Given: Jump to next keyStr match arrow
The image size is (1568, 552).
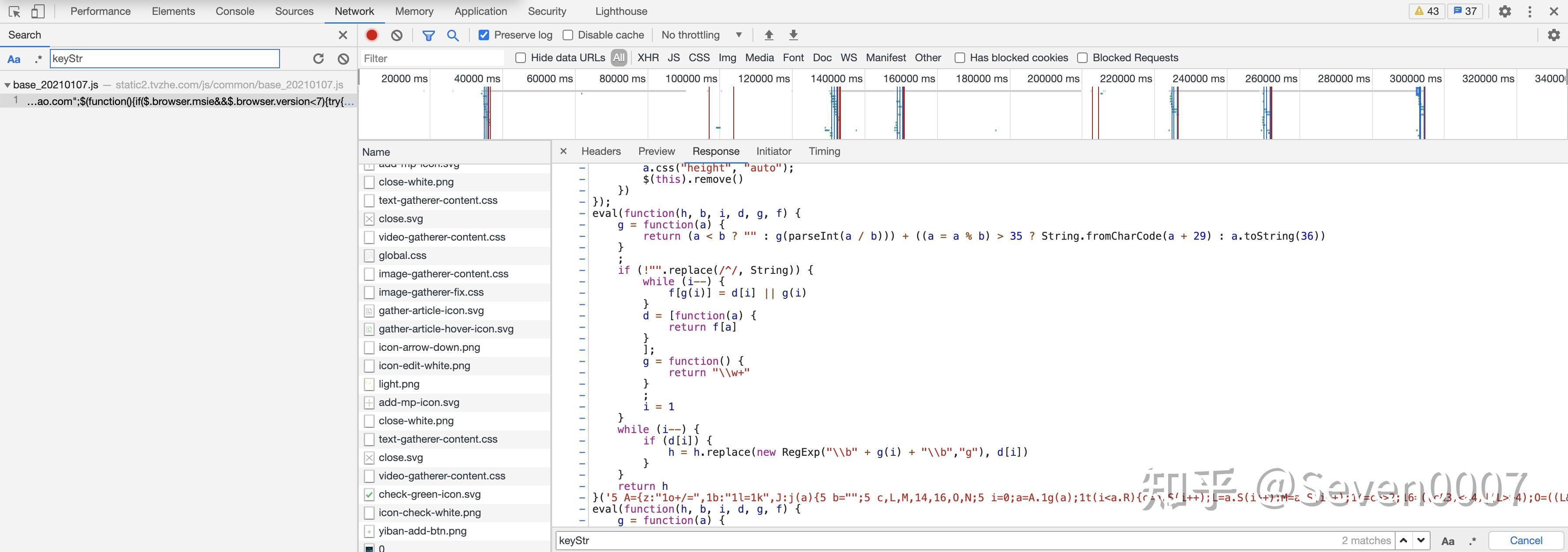Looking at the screenshot, I should coord(1421,540).
